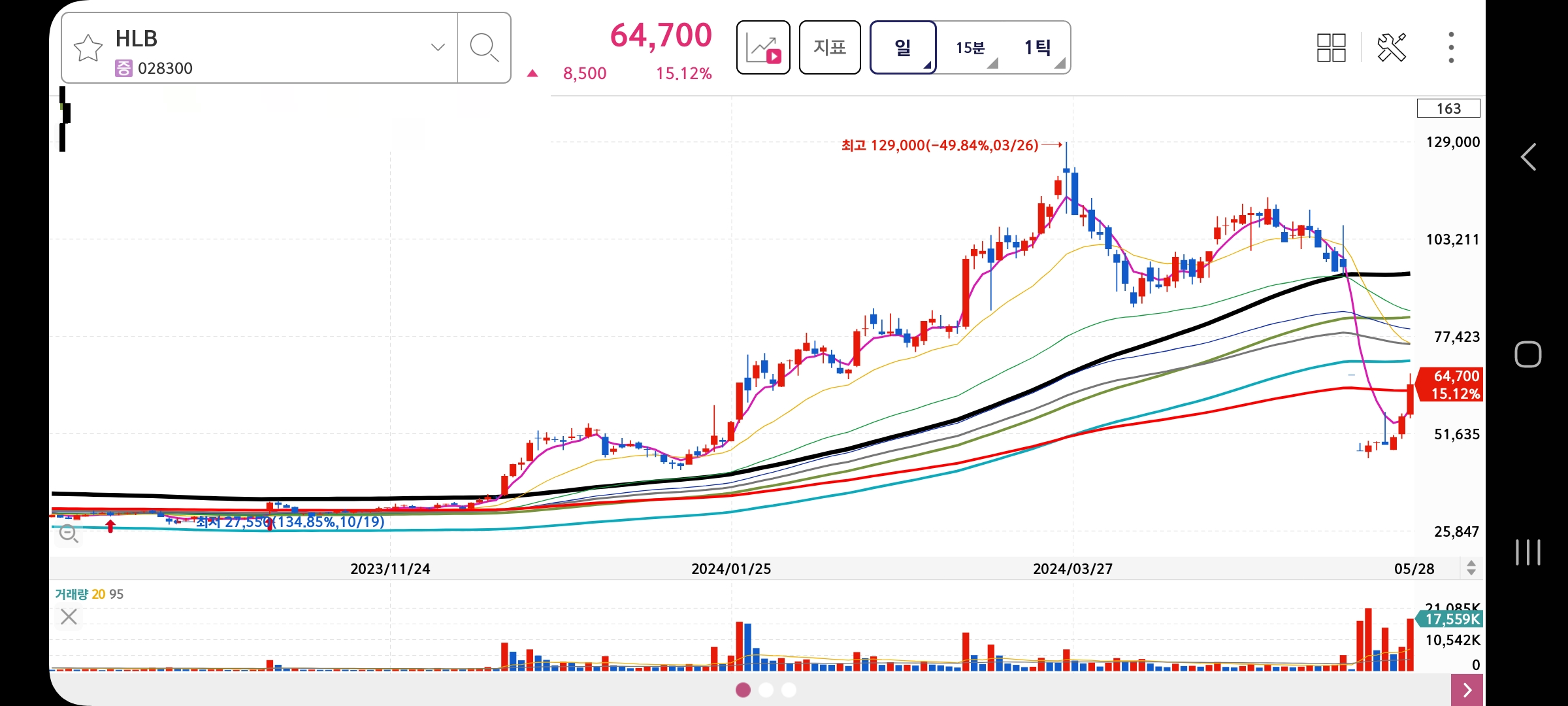The width and height of the screenshot is (1568, 706).
Task: Click the 028300 stock code
Action: [165, 68]
